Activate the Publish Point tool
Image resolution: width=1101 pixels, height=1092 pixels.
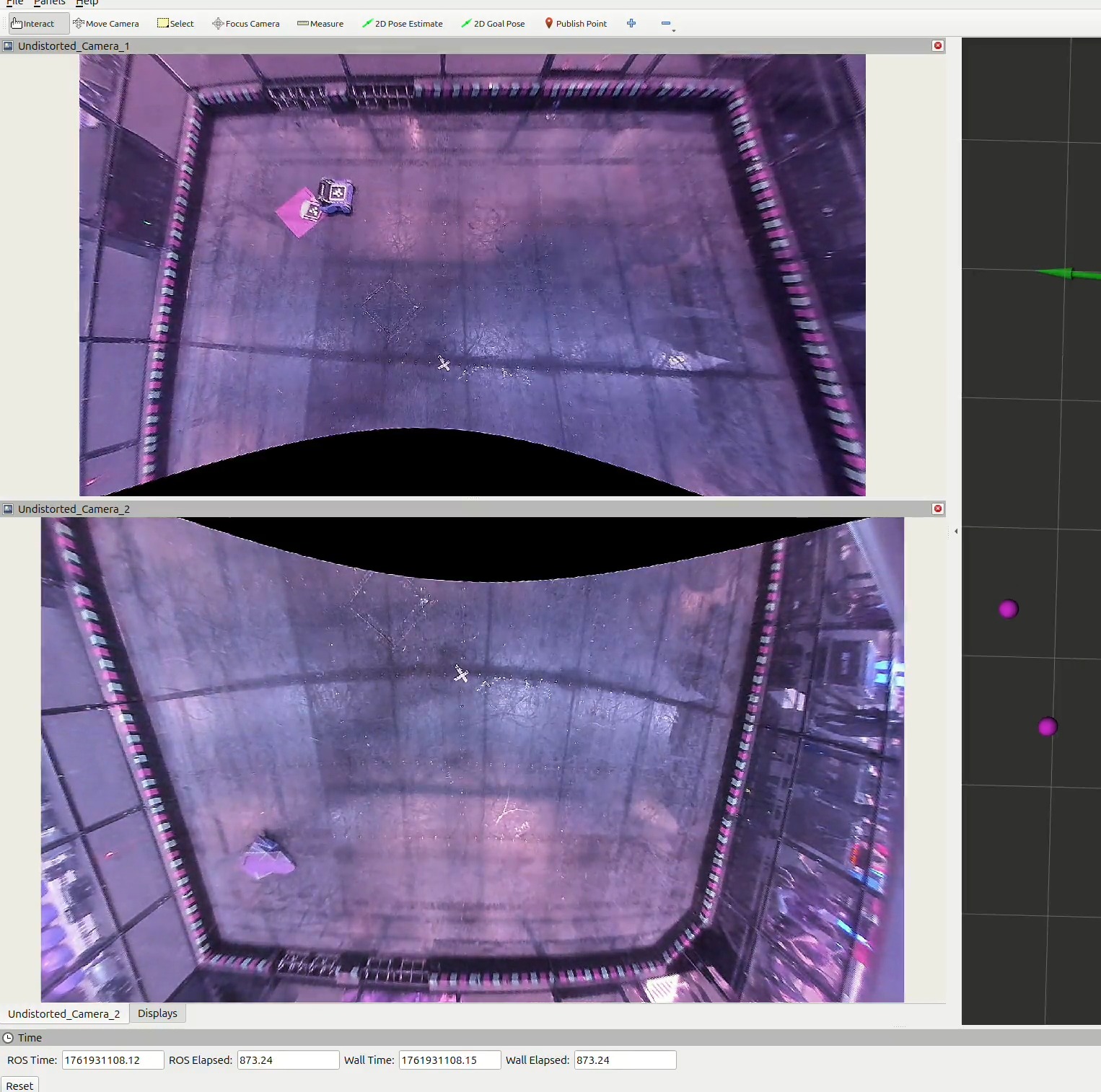point(576,24)
